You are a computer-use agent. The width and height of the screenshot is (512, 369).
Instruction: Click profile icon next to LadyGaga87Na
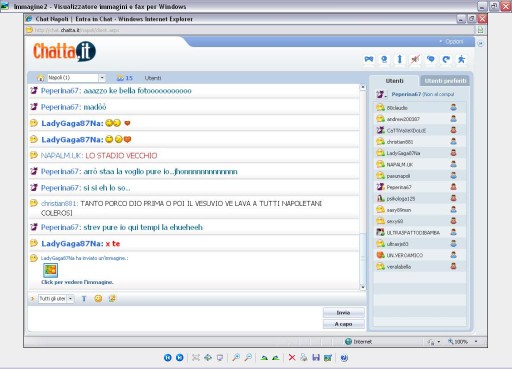[x=453, y=153]
